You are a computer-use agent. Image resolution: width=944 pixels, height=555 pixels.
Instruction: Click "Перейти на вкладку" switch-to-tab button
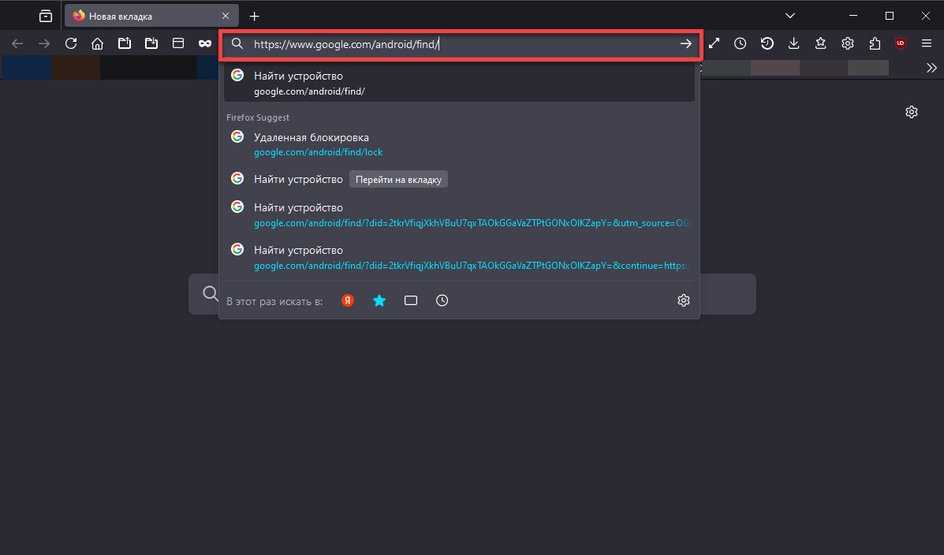399,179
